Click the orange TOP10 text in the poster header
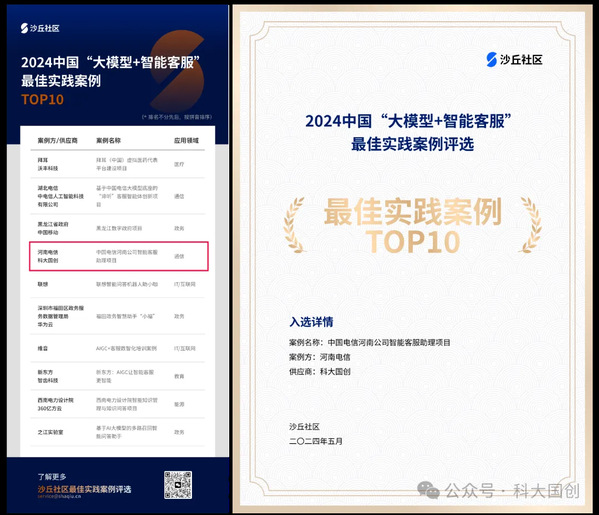The width and height of the screenshot is (599, 515). coord(42,100)
